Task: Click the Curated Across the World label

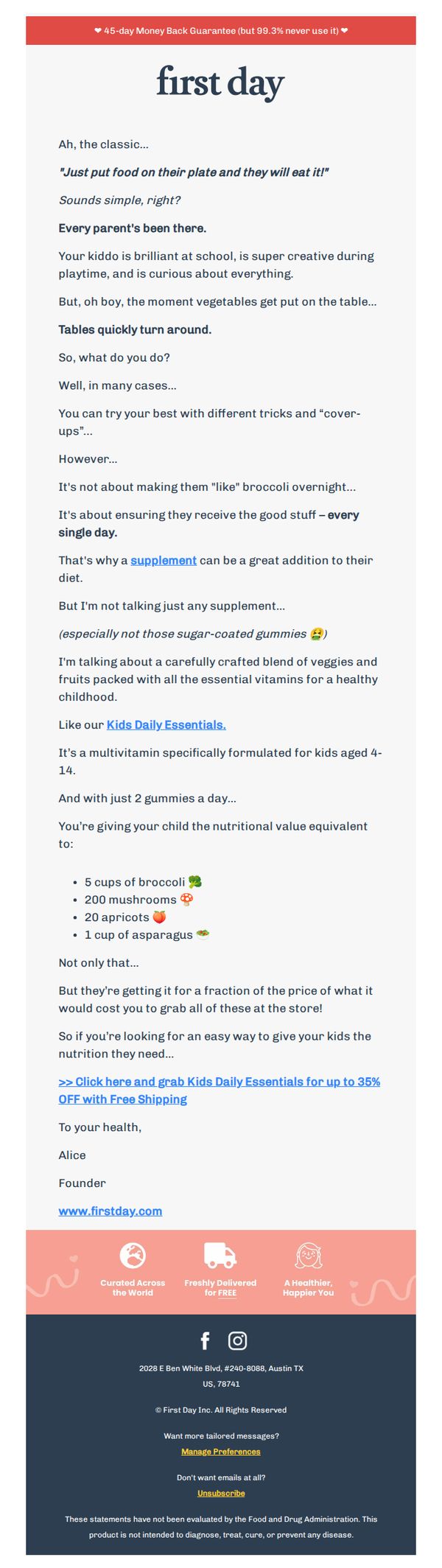Action: [133, 1287]
